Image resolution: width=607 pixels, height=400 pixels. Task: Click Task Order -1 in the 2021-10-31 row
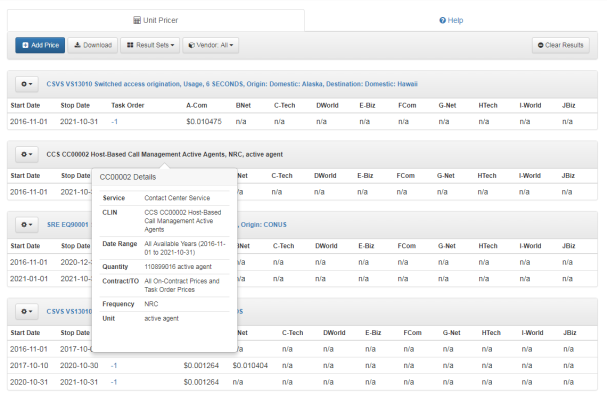click(115, 121)
